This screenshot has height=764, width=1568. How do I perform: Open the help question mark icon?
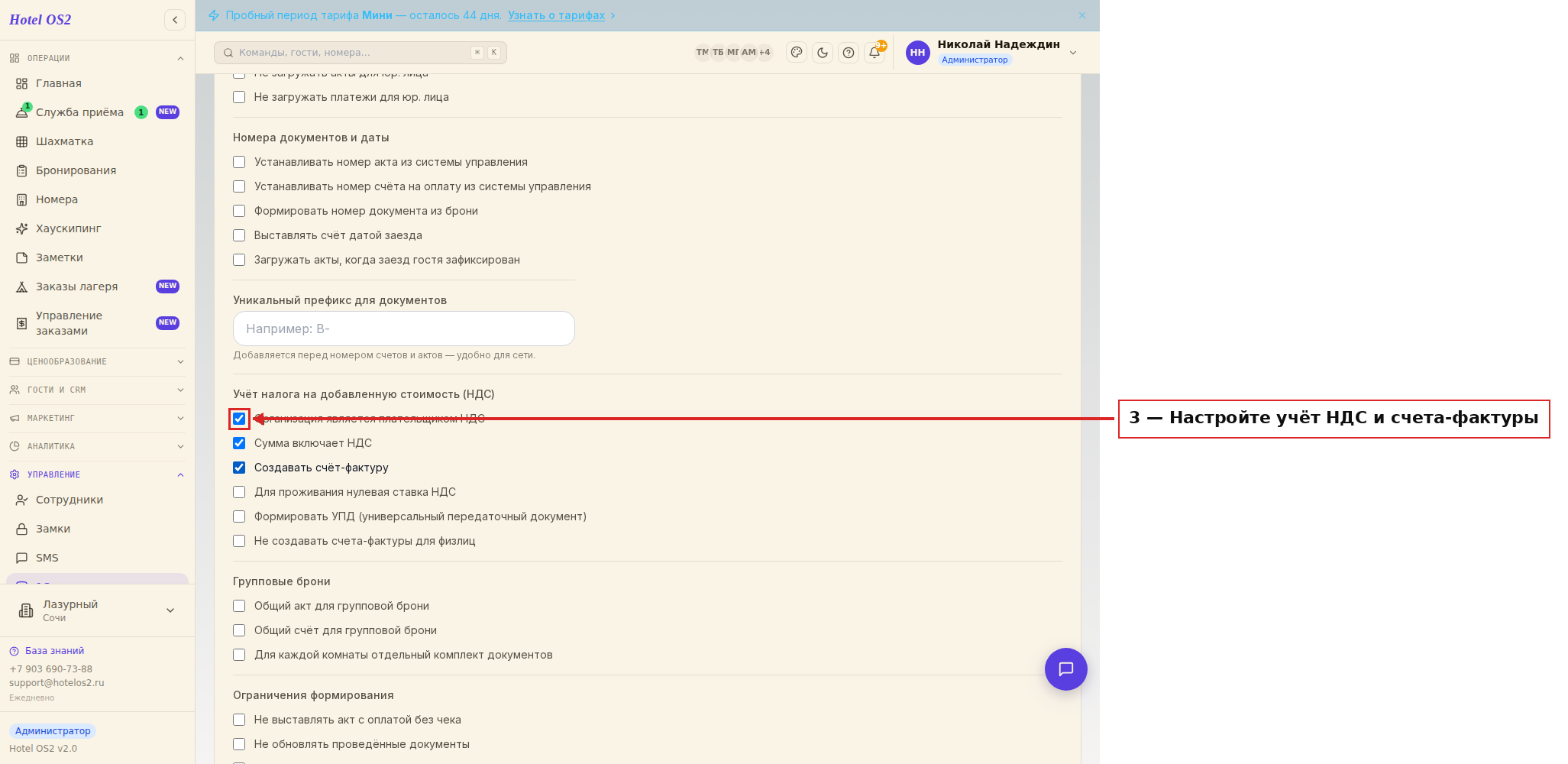pyautogui.click(x=849, y=53)
